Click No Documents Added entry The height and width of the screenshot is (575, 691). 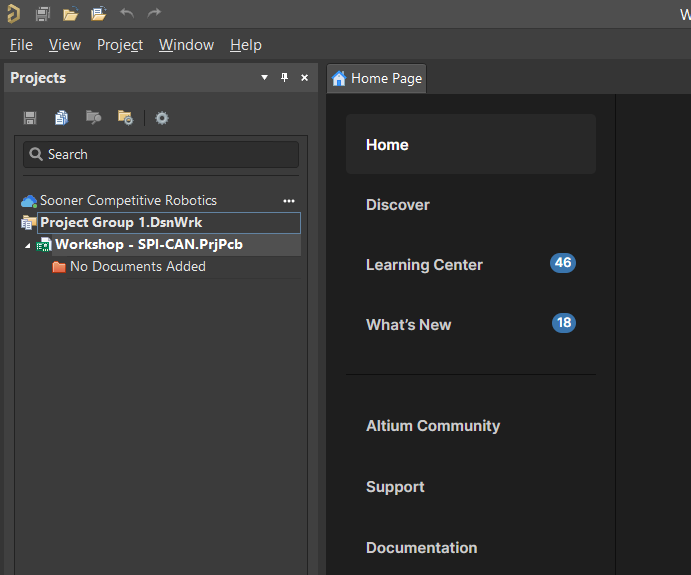click(138, 267)
